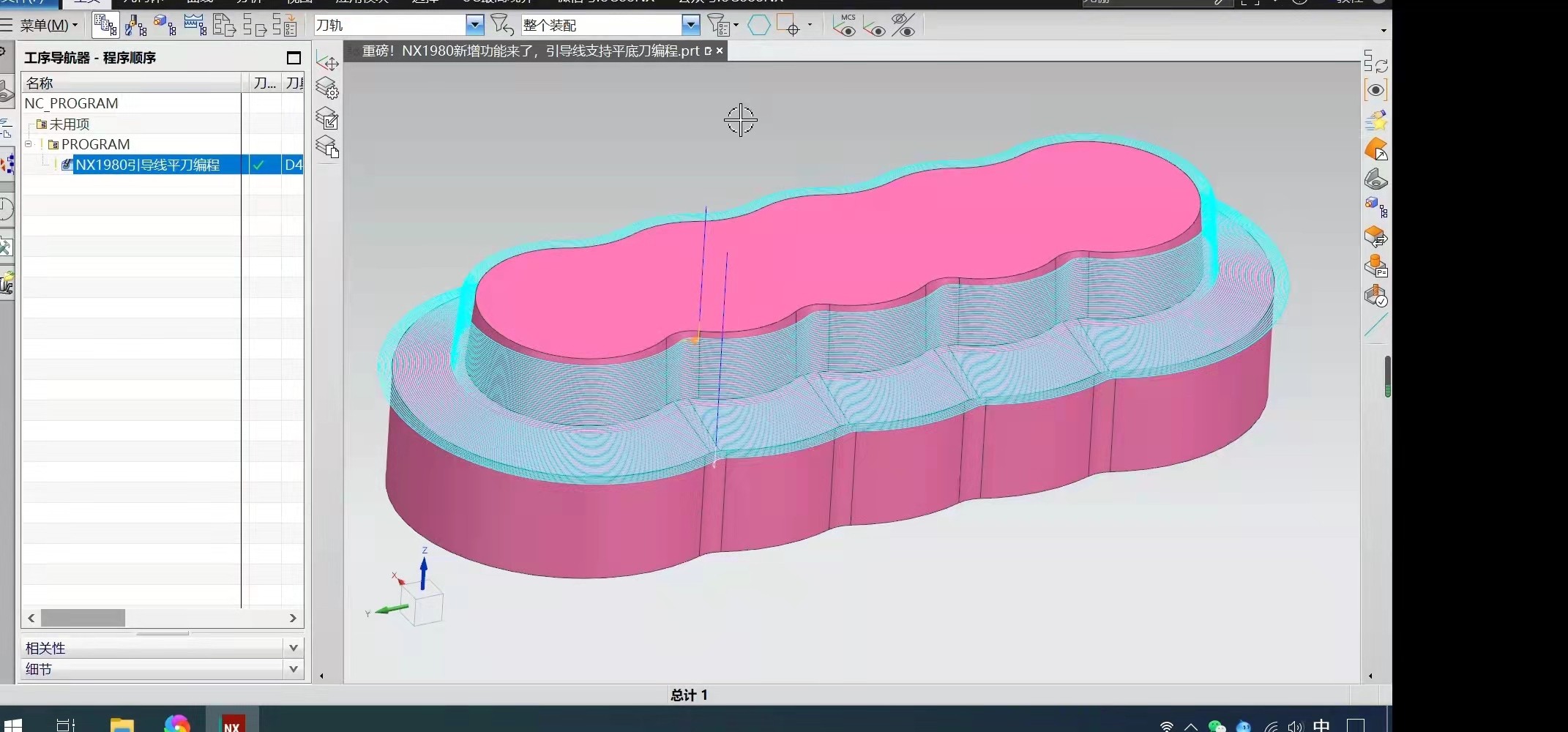Click the D4 tool cell
Image resolution: width=1568 pixels, height=732 pixels.
point(294,165)
